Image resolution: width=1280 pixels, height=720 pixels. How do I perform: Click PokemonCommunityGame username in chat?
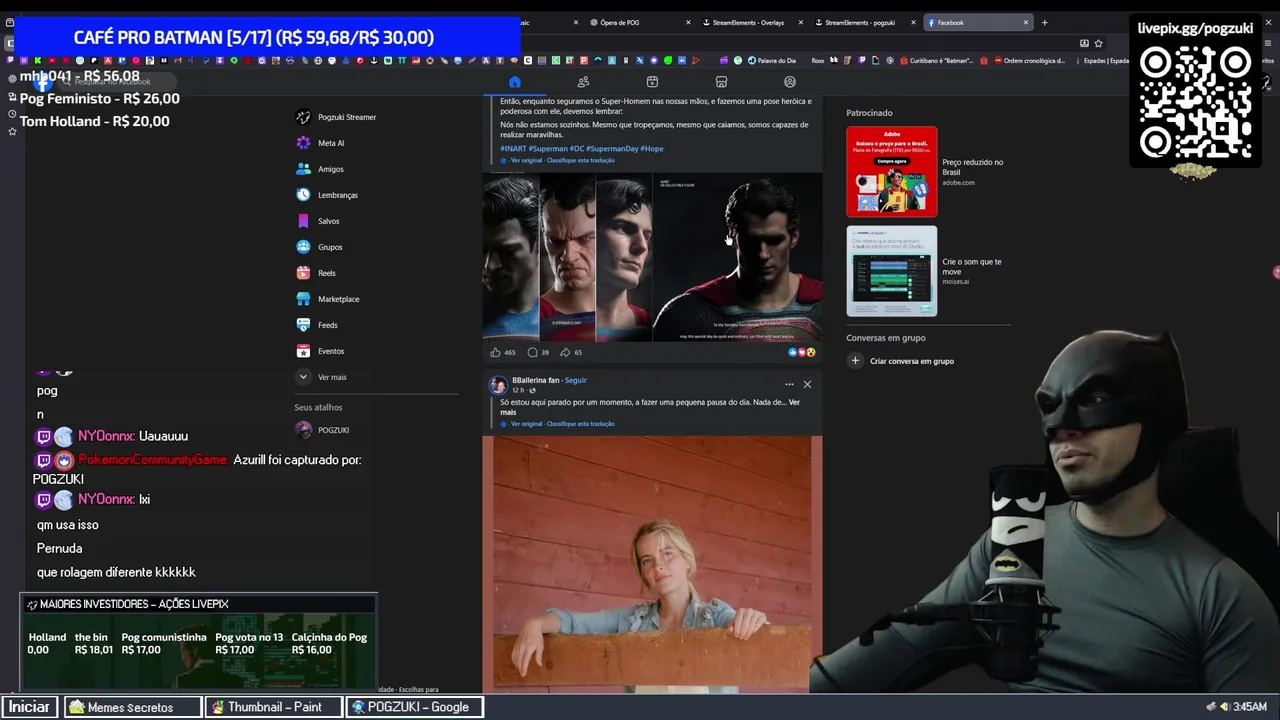tap(153, 460)
